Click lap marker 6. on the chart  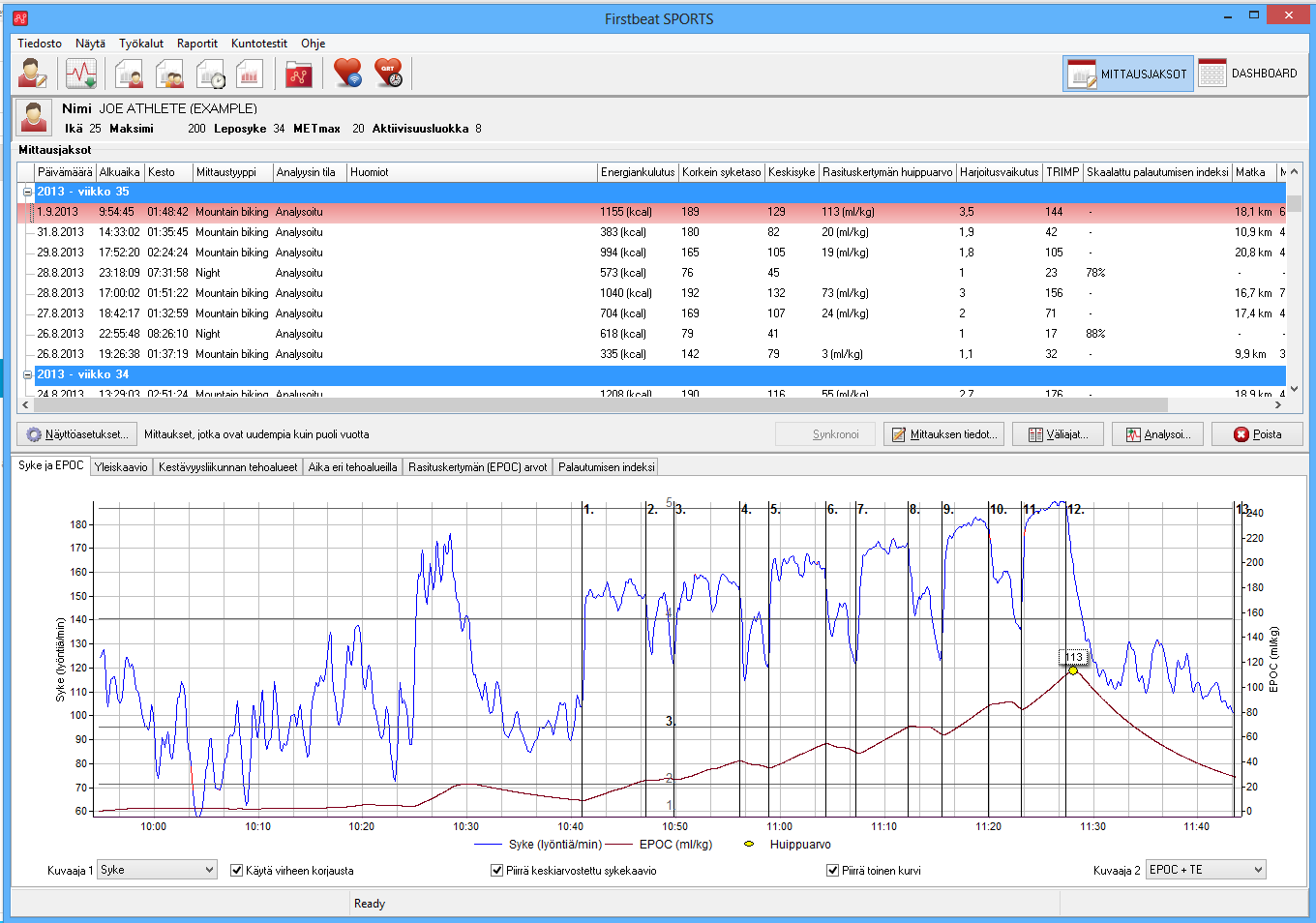832,509
